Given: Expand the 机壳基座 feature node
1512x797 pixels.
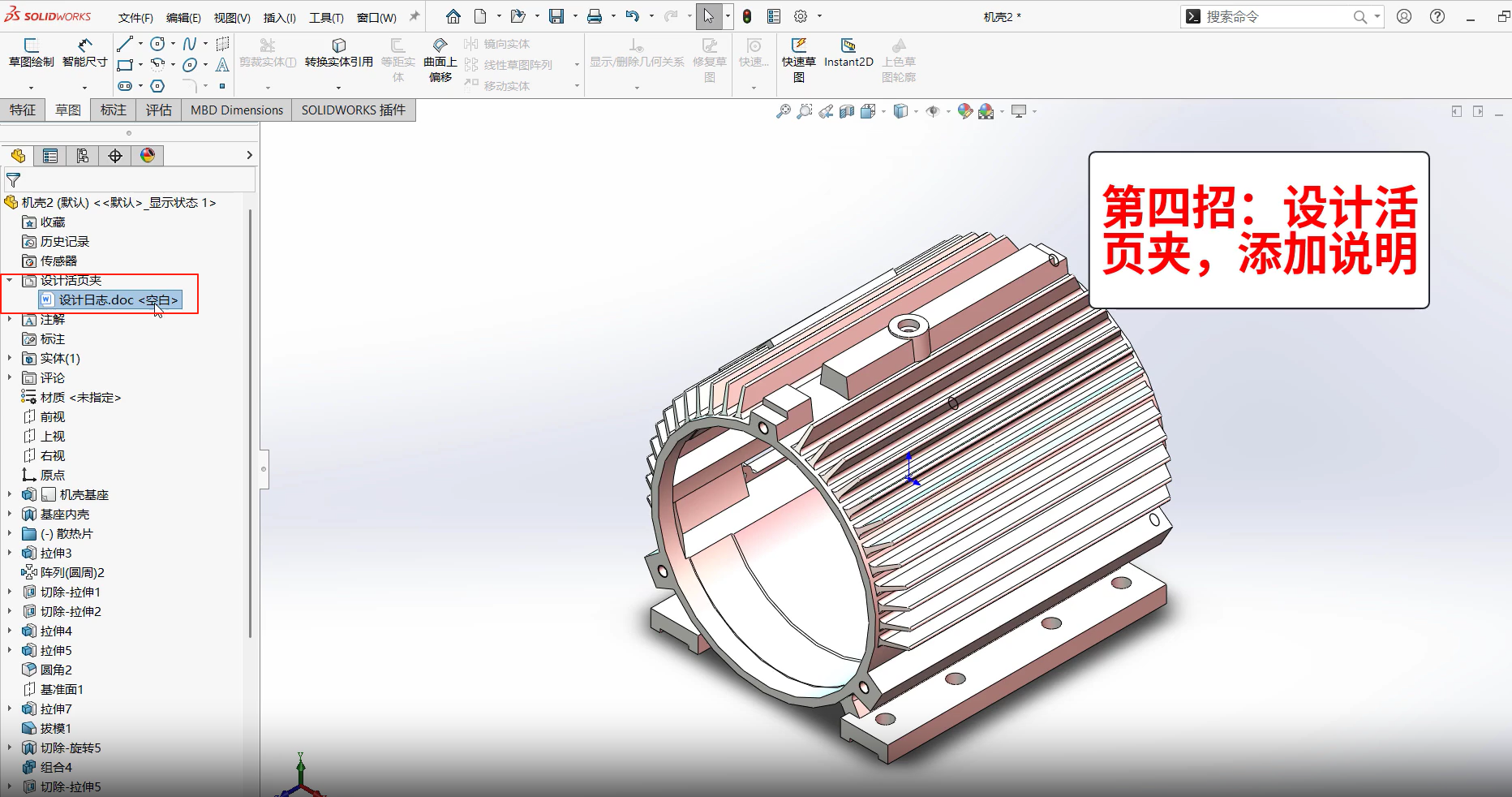Looking at the screenshot, I should click(x=10, y=494).
